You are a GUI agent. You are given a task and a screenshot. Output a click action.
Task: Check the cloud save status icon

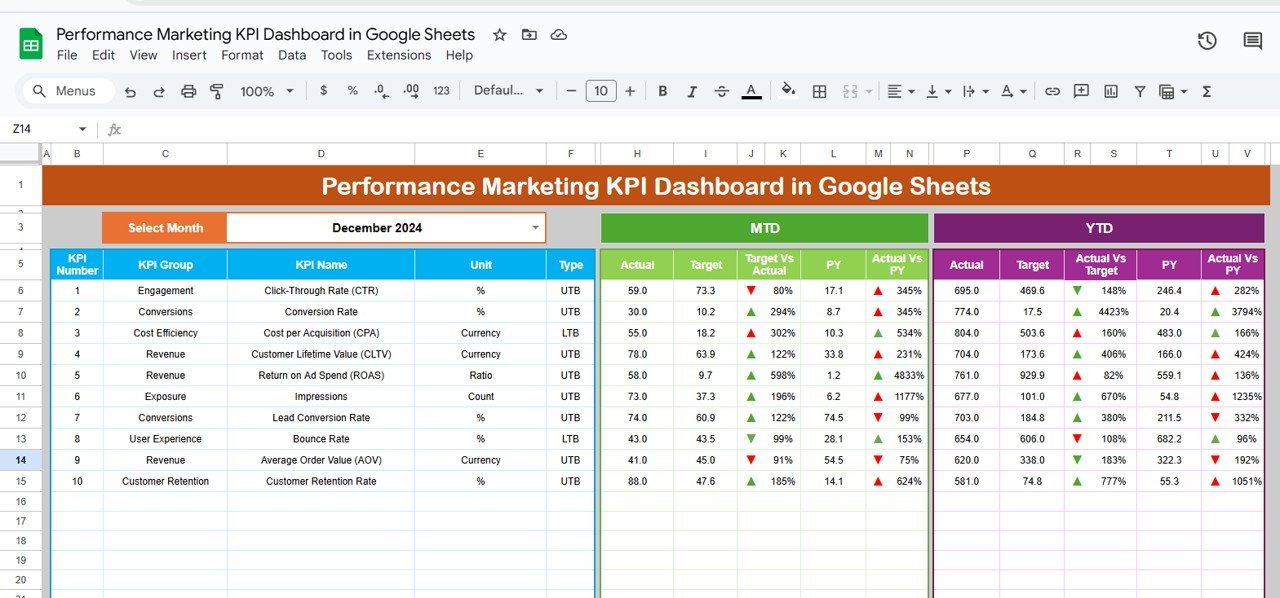559,35
